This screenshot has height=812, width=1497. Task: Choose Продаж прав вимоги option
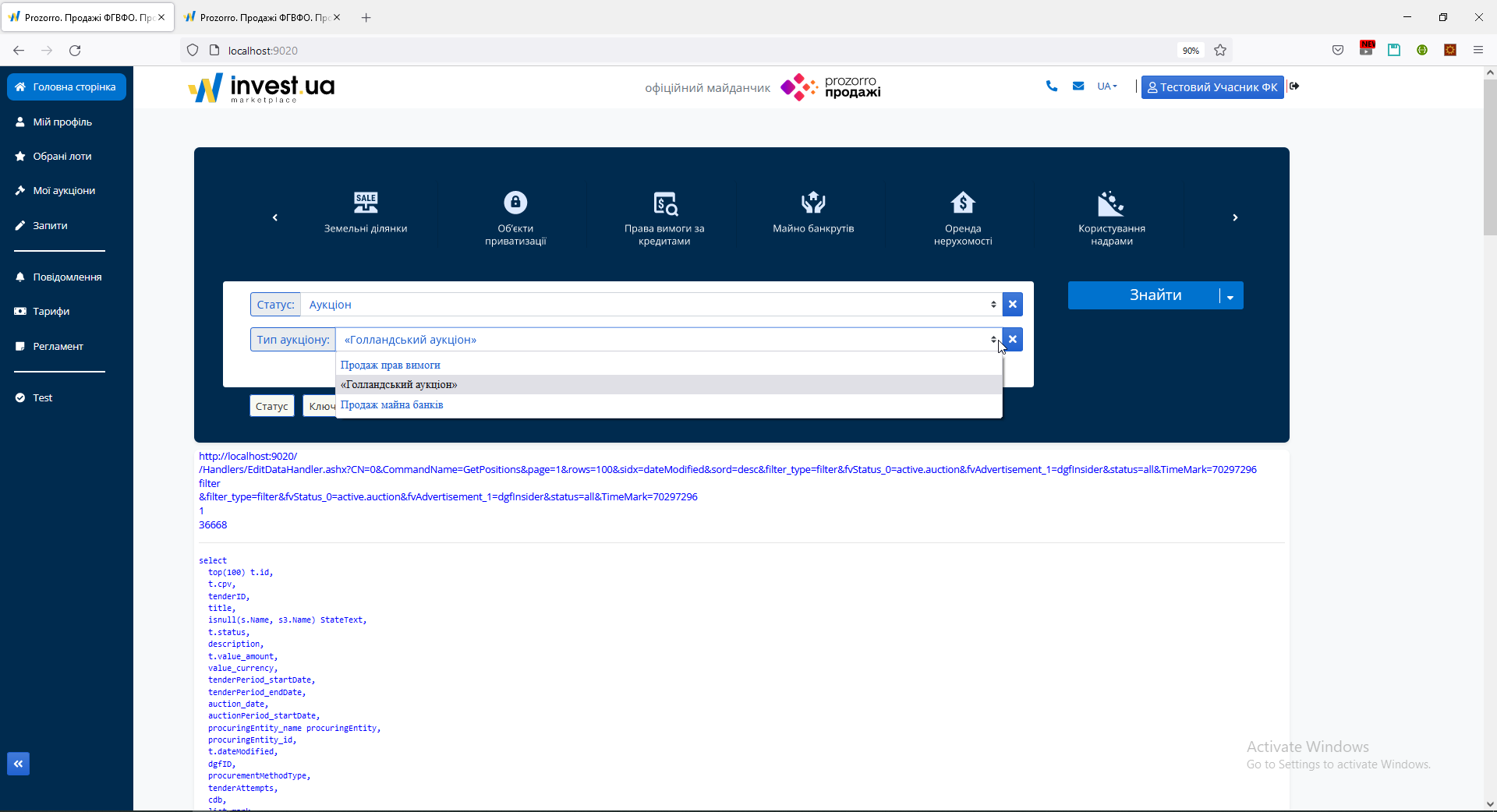click(669, 365)
